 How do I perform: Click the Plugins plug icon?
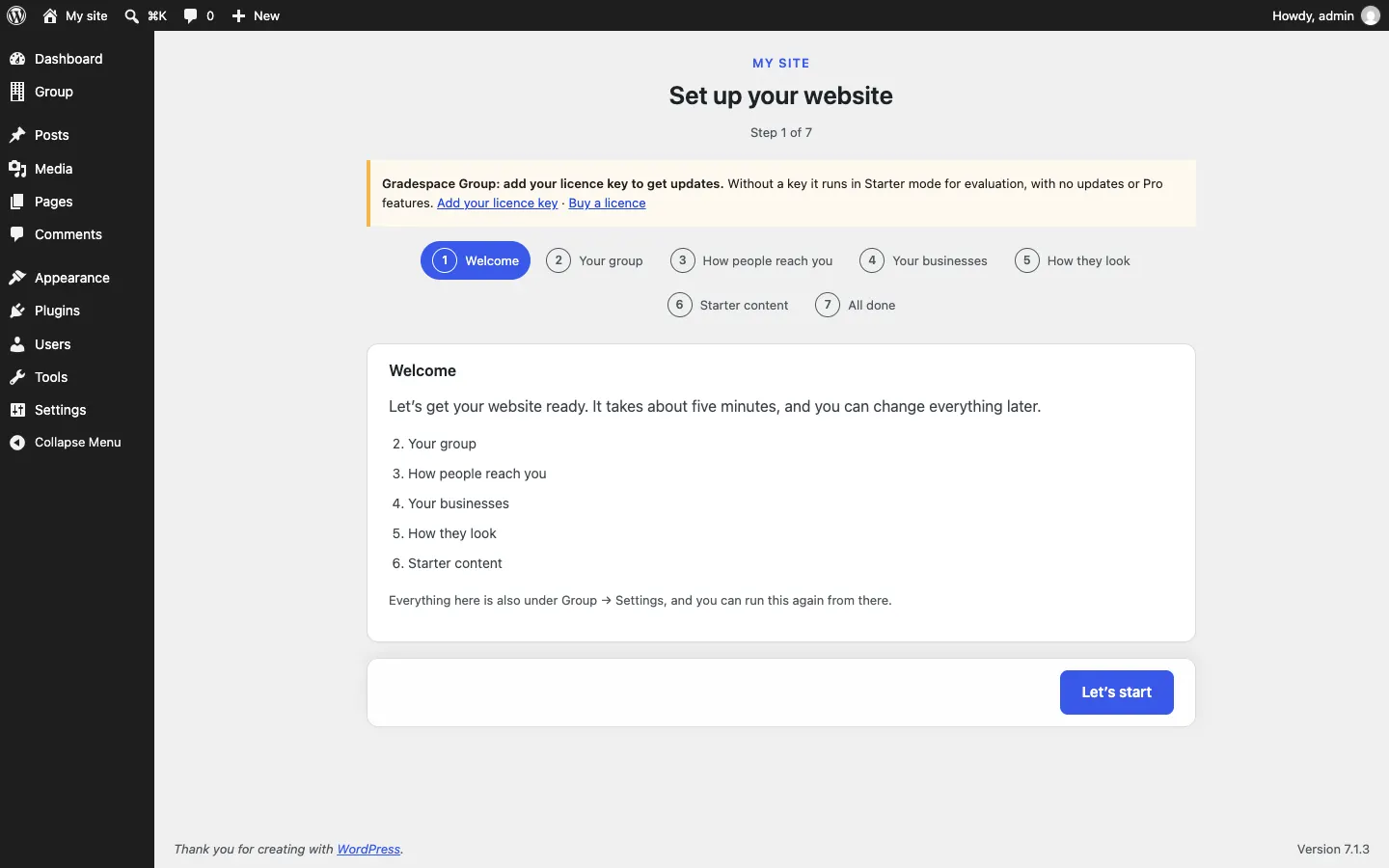(x=17, y=311)
